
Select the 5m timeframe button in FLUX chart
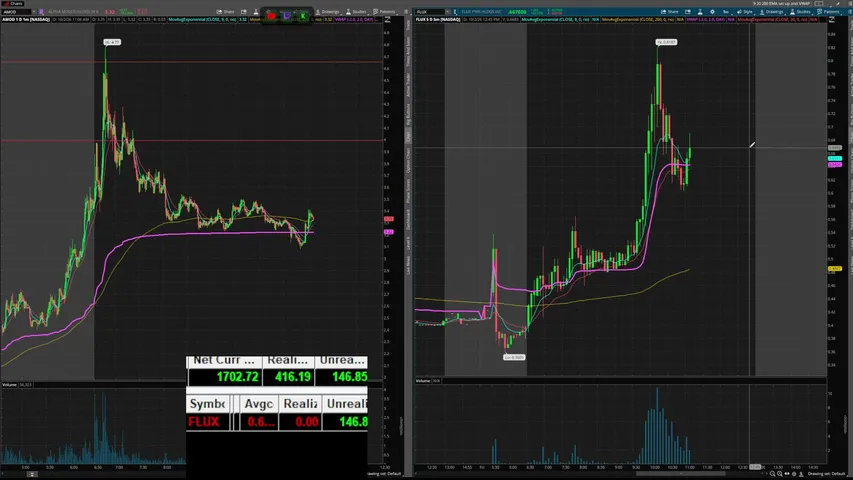tap(725, 11)
